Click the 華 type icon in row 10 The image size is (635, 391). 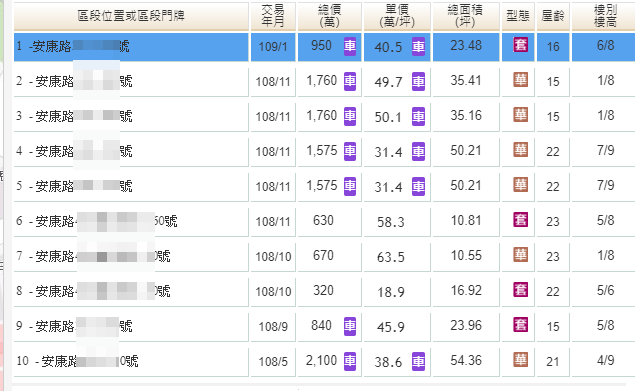(x=520, y=360)
